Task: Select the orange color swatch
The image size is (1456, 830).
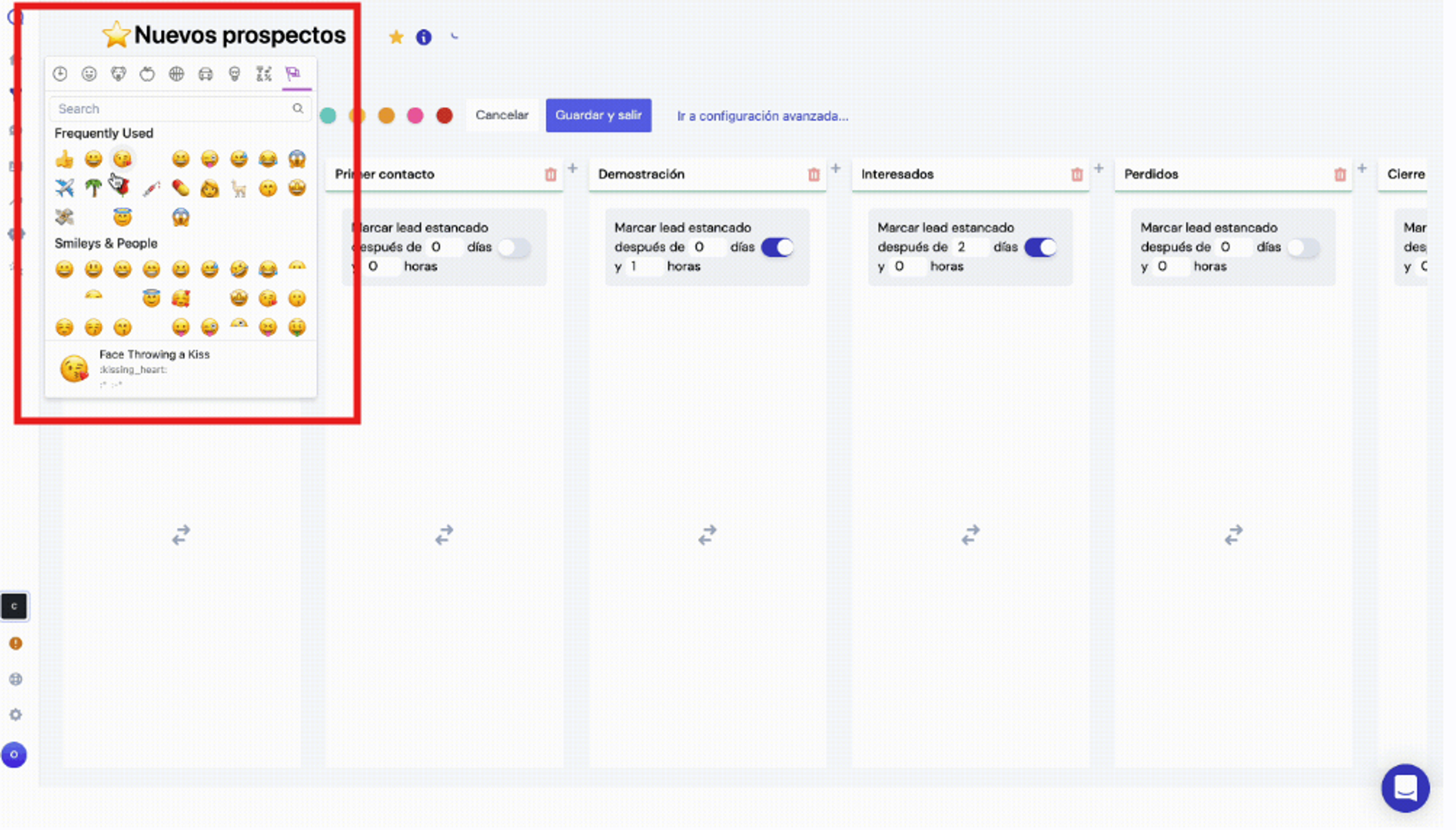Action: point(386,116)
